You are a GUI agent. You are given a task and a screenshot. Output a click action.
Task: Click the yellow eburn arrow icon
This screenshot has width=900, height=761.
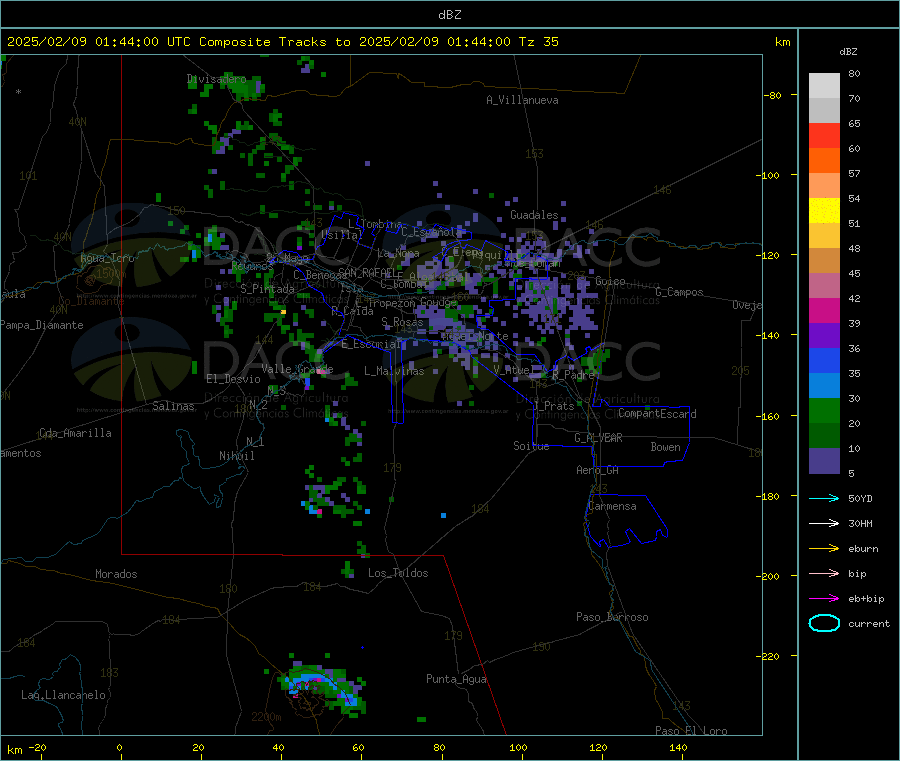(x=824, y=549)
